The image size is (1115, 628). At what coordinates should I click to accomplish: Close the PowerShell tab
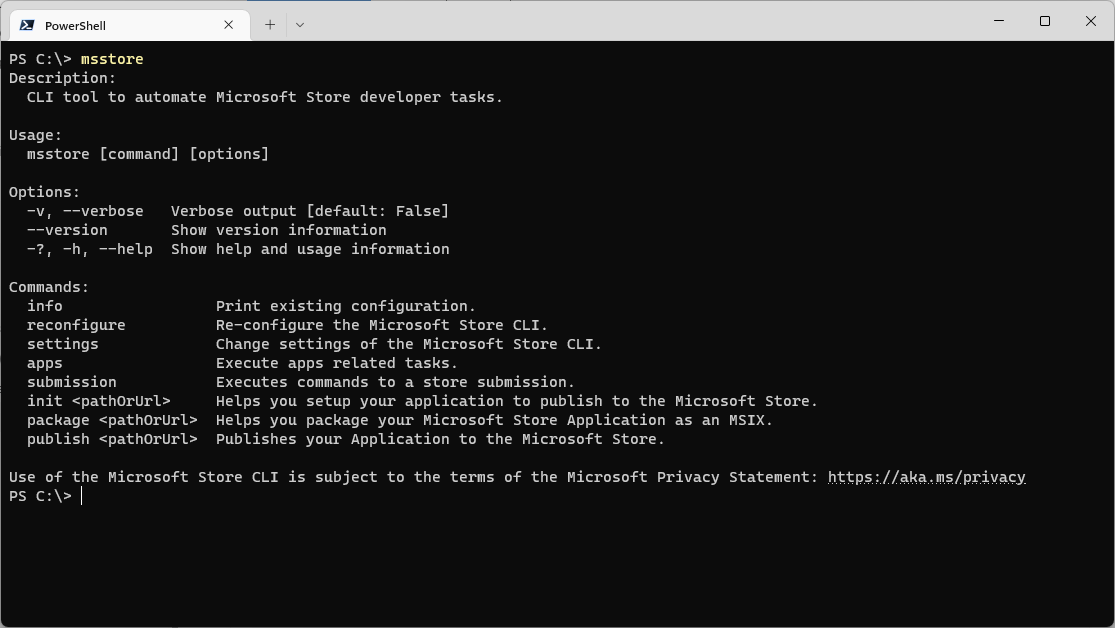point(229,25)
